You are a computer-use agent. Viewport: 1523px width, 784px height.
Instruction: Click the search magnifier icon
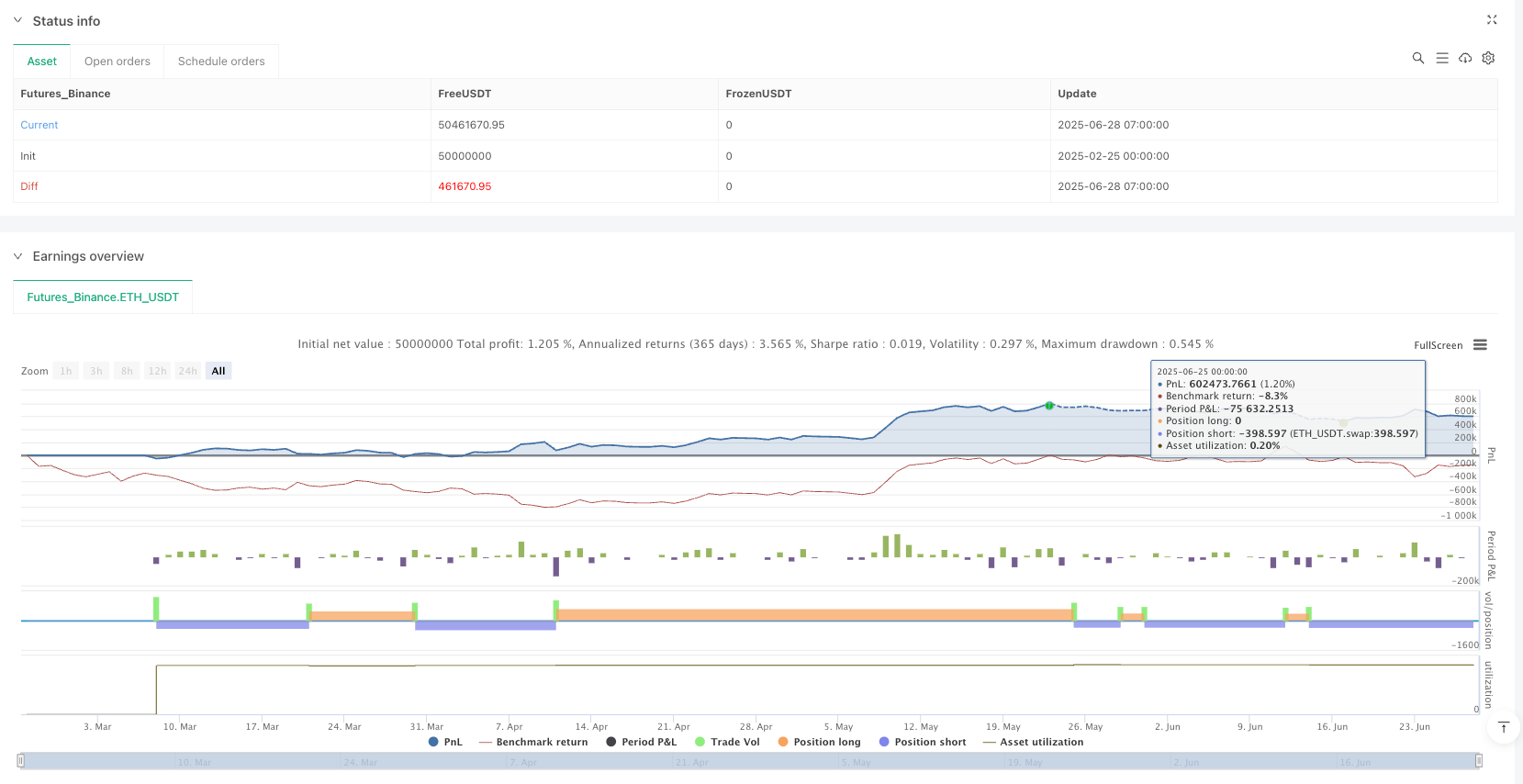pyautogui.click(x=1417, y=58)
